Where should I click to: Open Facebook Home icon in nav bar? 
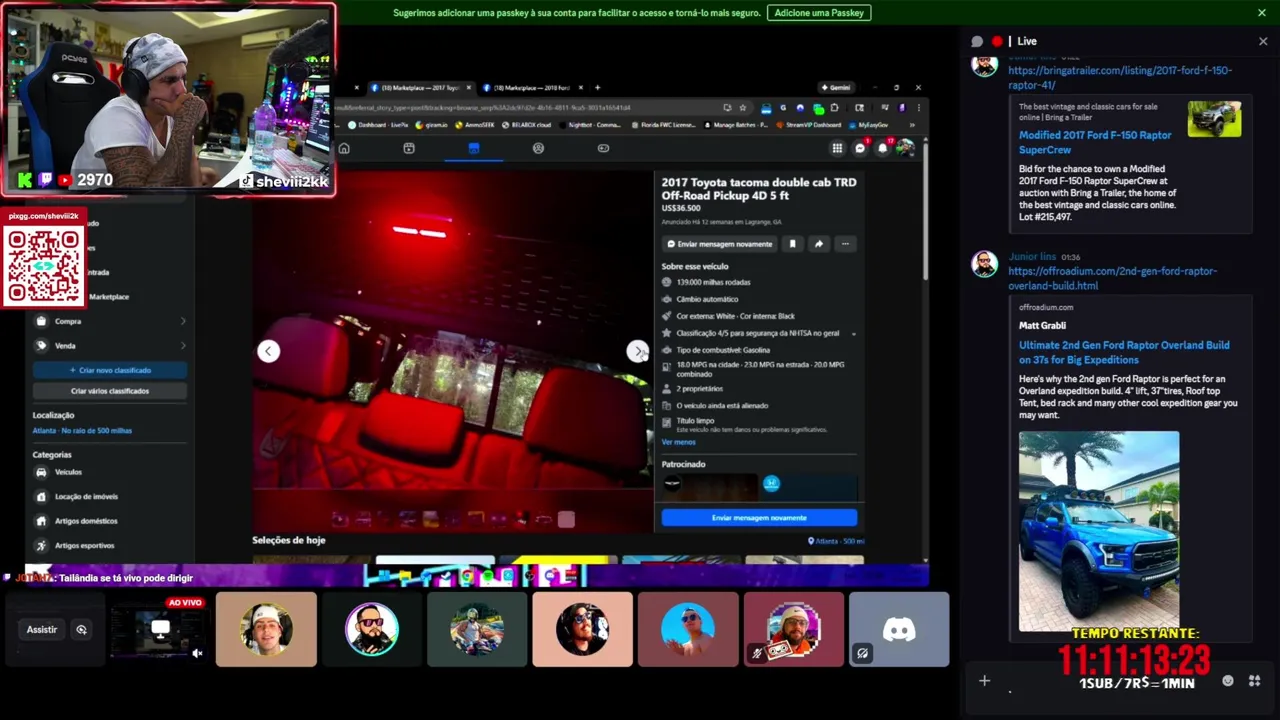344,148
